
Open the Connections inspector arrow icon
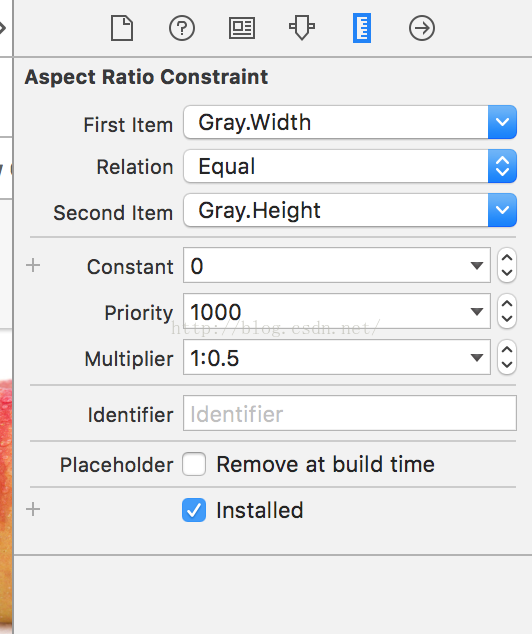point(422,28)
